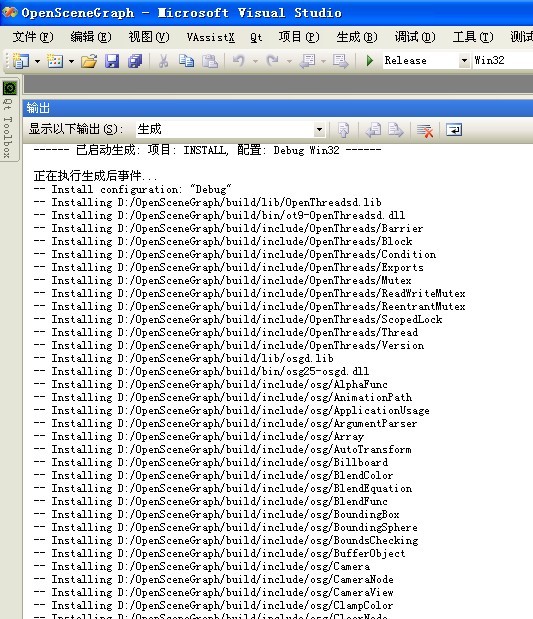Open the Release configuration dropdown

coord(464,61)
